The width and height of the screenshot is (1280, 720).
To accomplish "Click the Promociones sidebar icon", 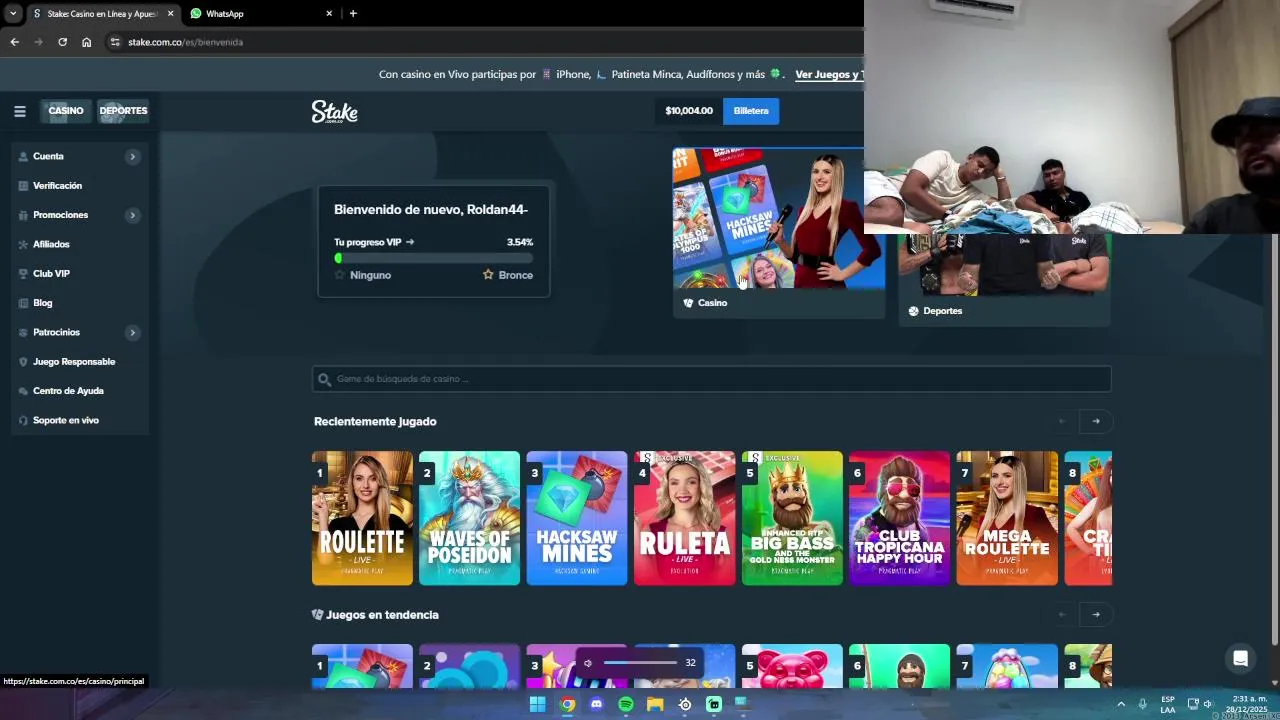I will (x=23, y=215).
